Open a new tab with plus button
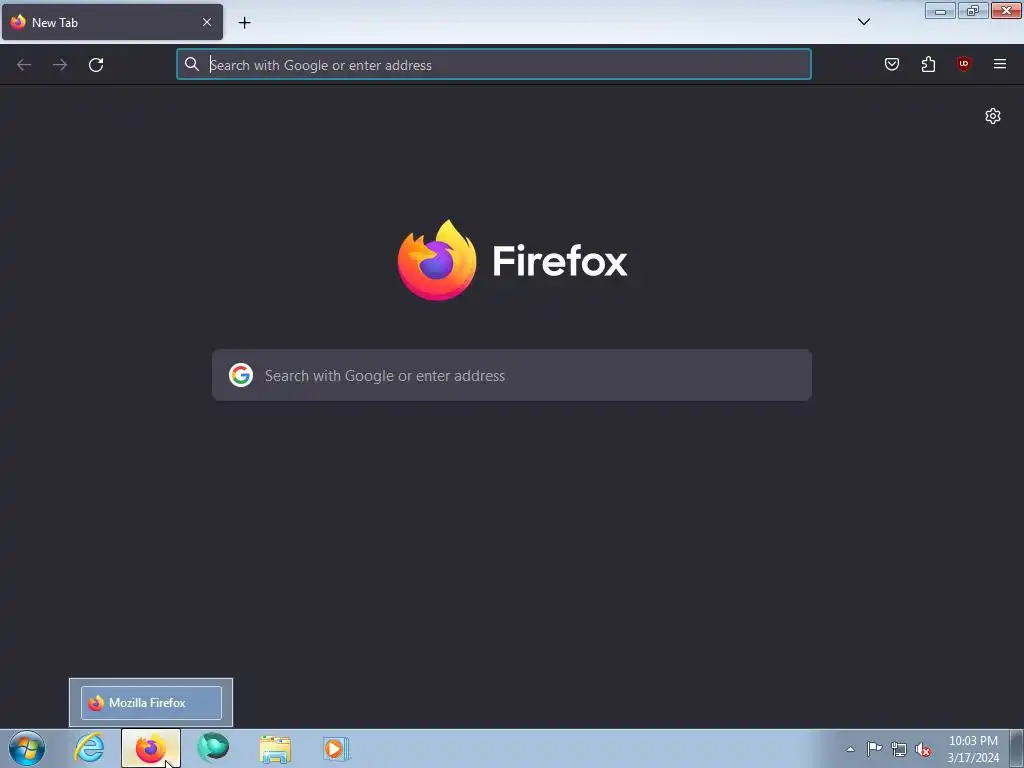This screenshot has width=1024, height=768. [244, 23]
